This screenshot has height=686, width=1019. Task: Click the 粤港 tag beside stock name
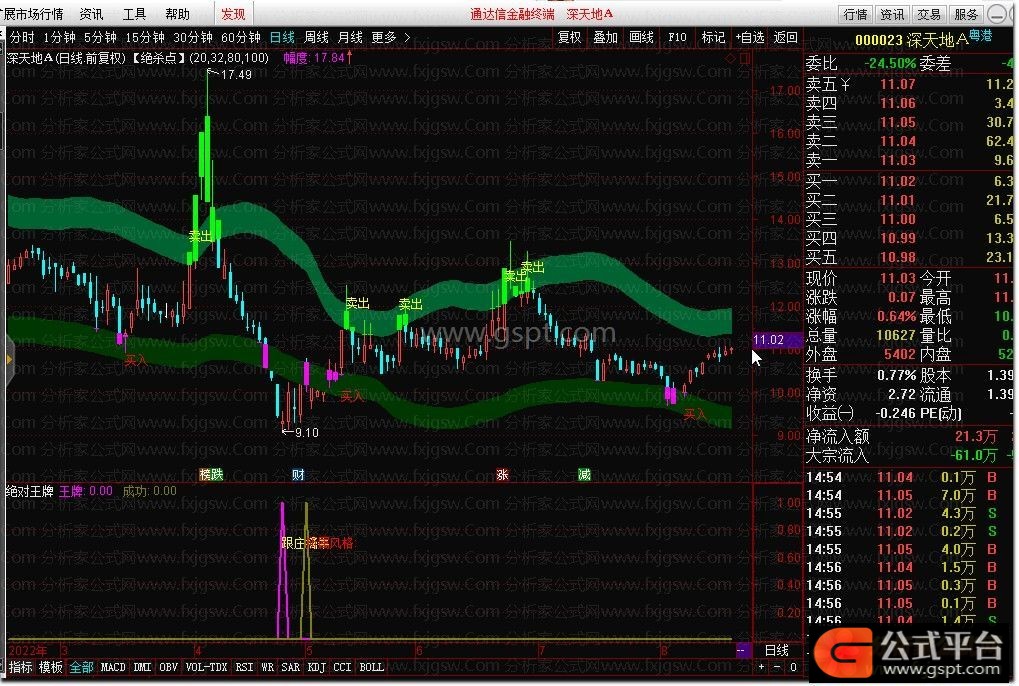click(x=981, y=36)
